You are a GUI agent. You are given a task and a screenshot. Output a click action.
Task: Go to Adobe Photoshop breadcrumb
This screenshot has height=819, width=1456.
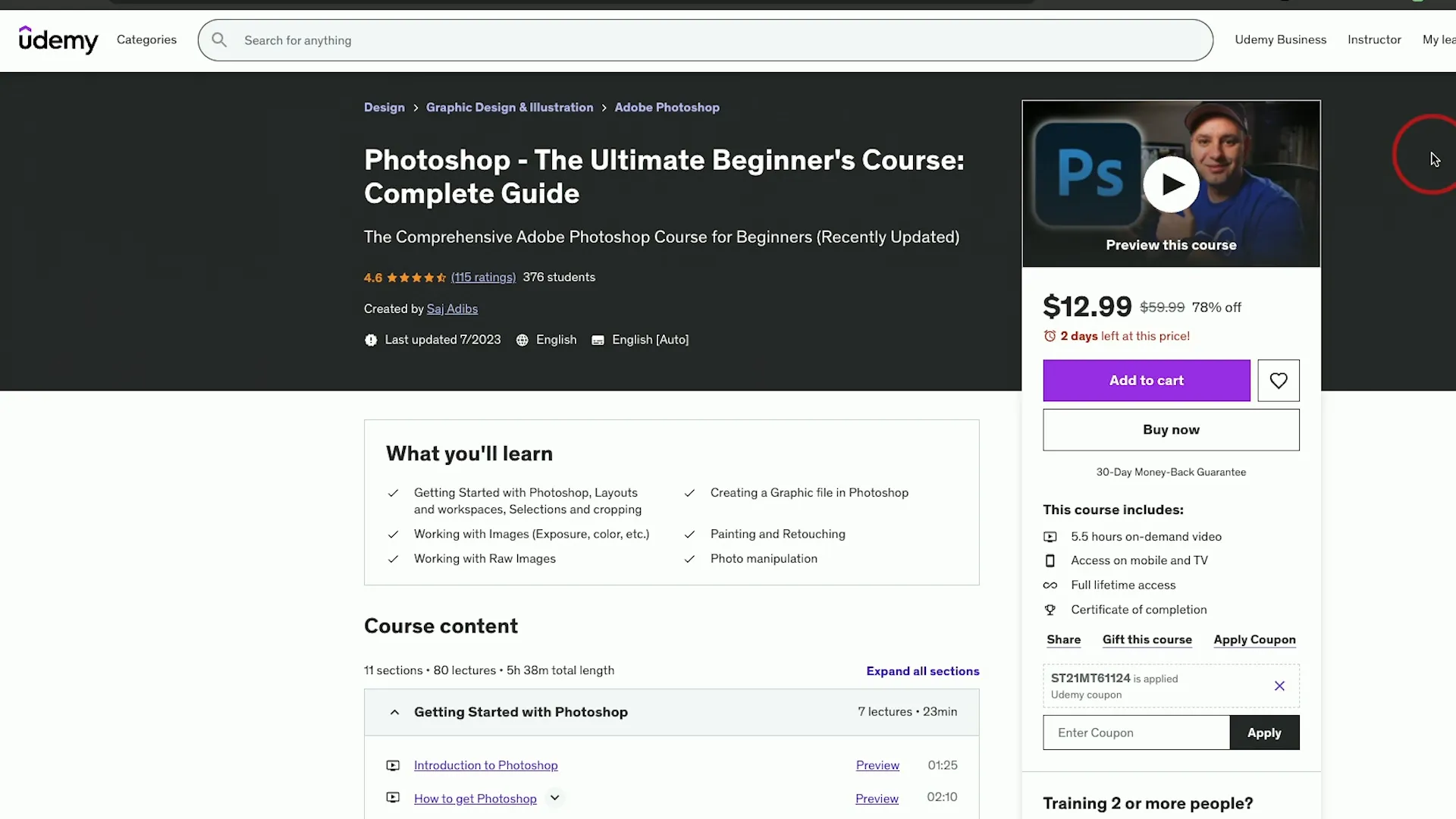point(667,108)
